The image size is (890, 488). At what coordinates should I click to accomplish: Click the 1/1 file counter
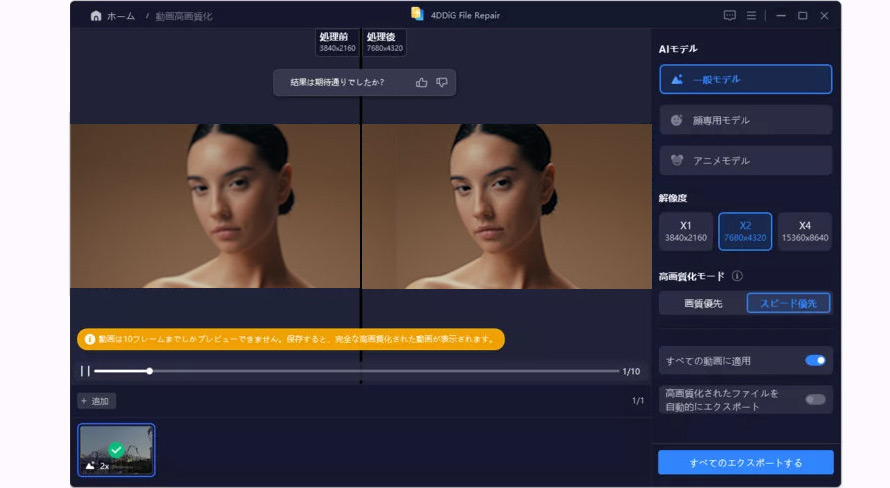pyautogui.click(x=638, y=401)
